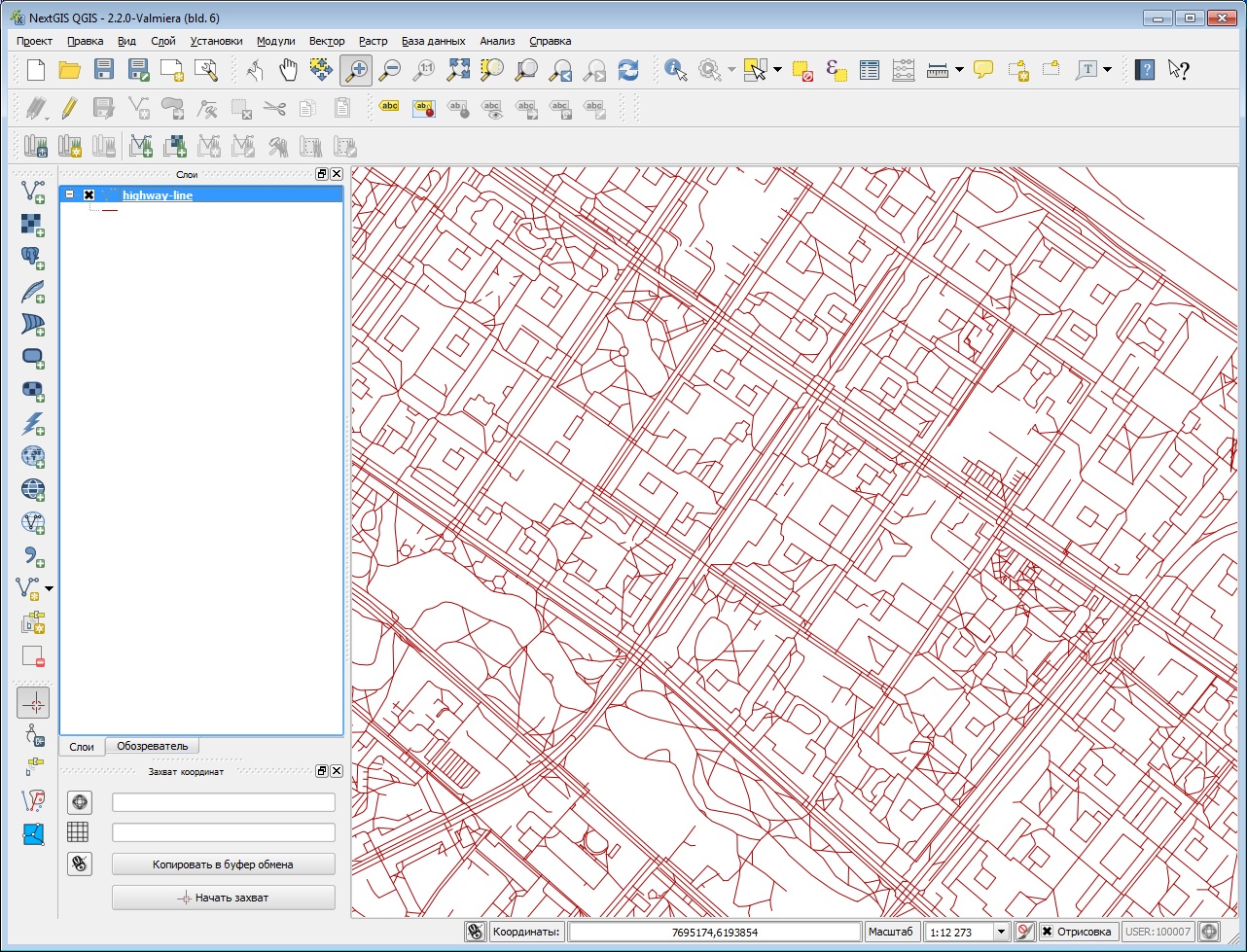
Task: Click the coordinates field in the status bar
Action: click(713, 931)
